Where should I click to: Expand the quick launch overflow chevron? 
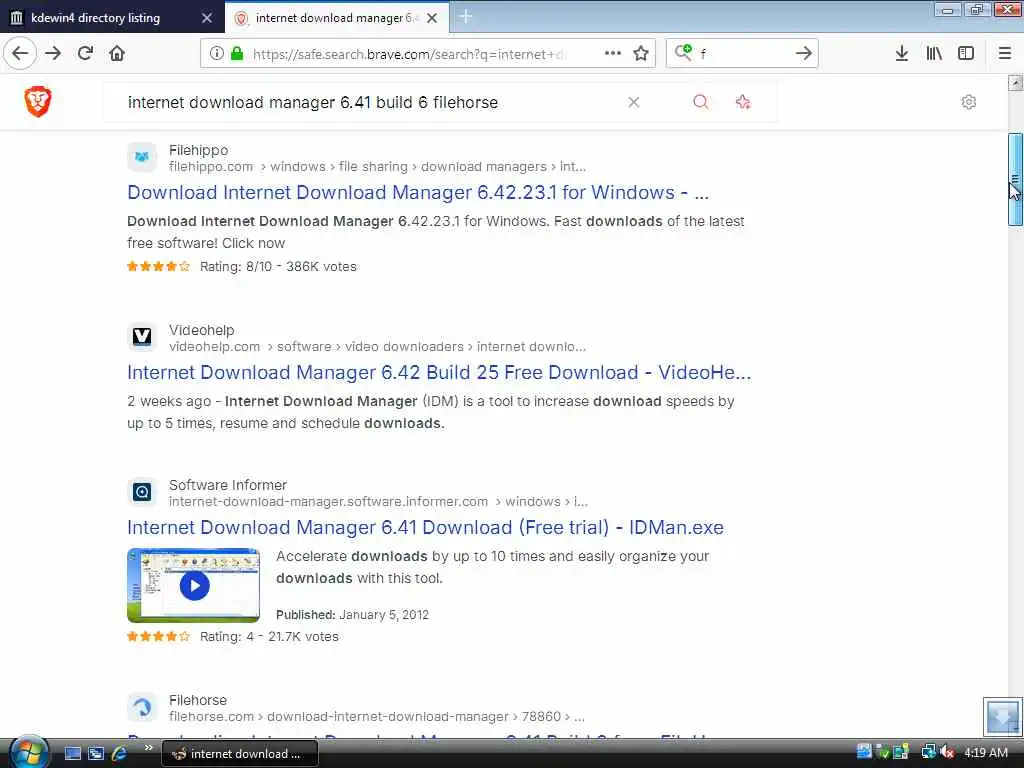pos(148,748)
